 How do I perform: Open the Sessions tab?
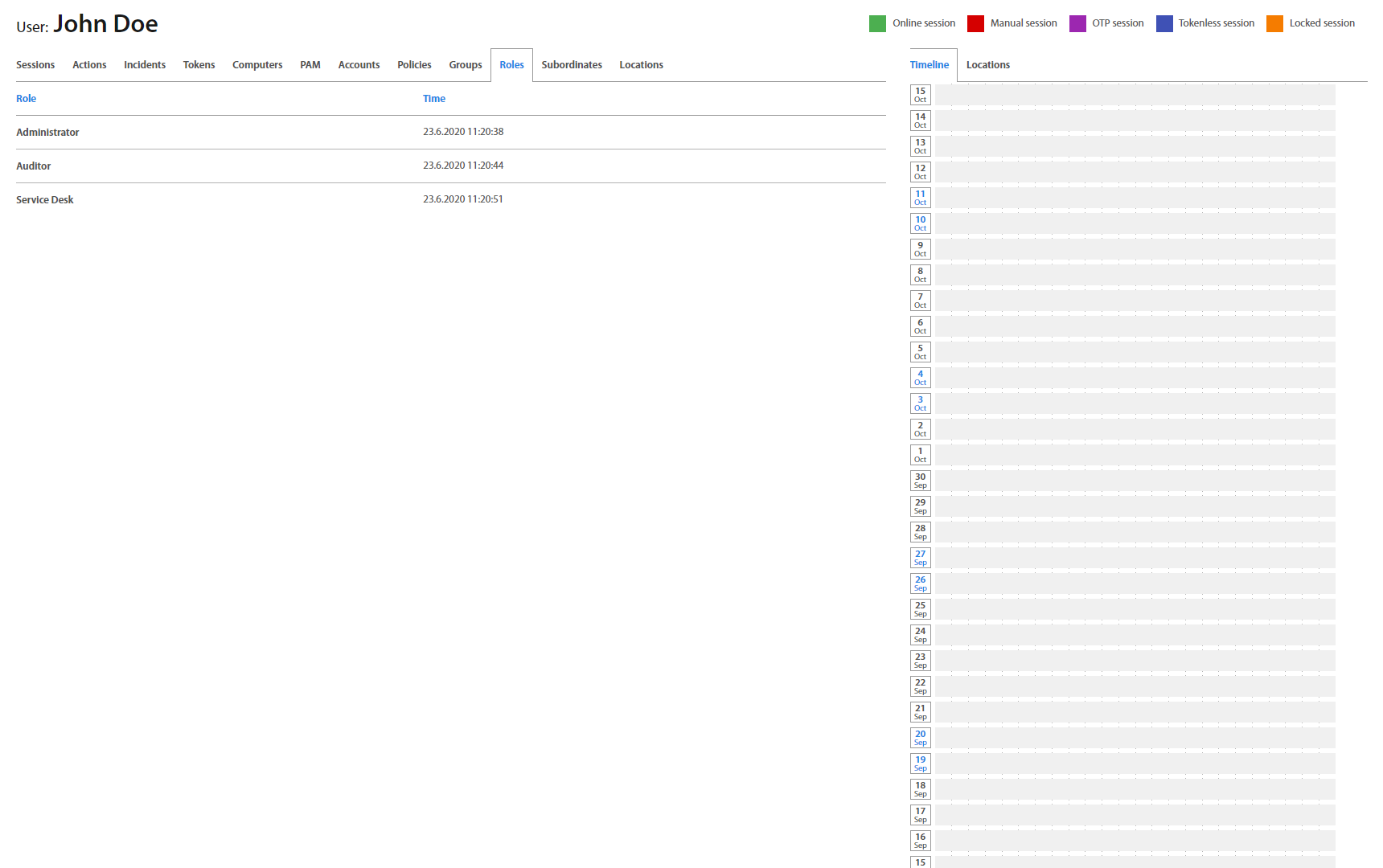(35, 65)
